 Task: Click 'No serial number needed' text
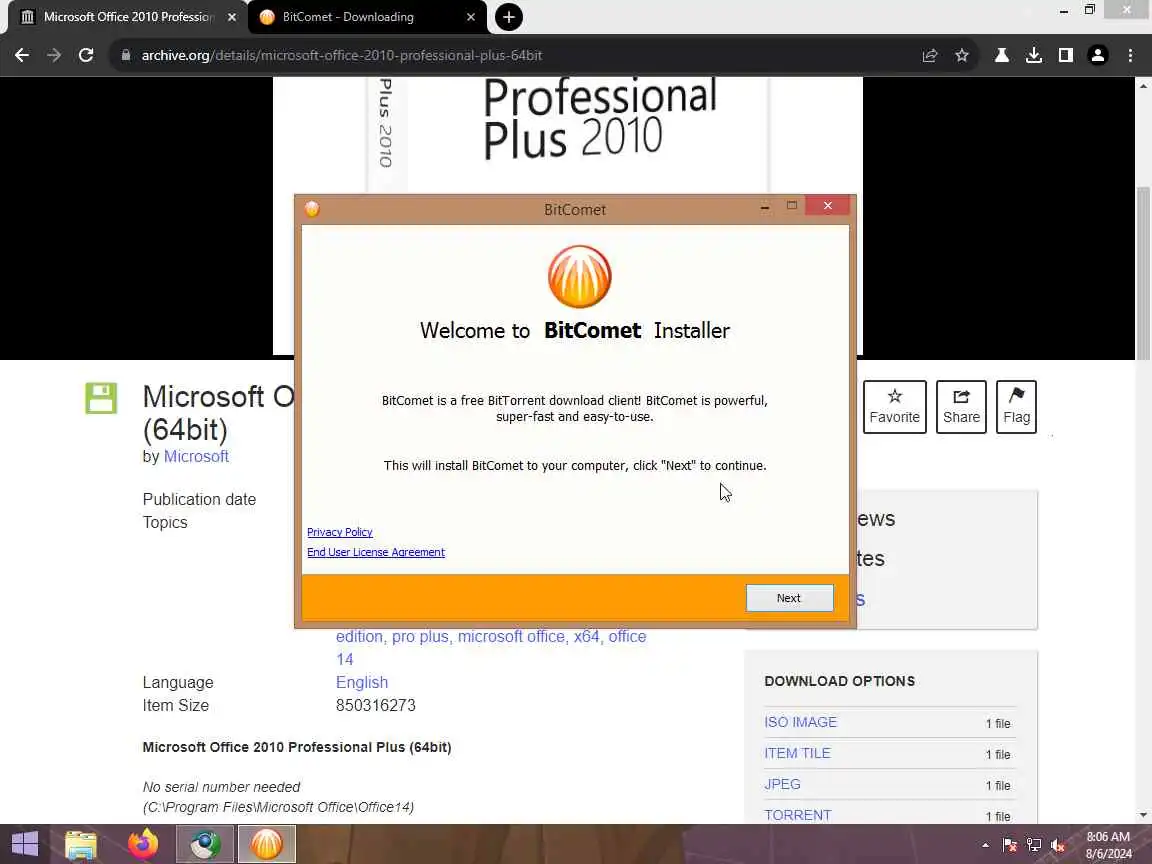tap(221, 787)
